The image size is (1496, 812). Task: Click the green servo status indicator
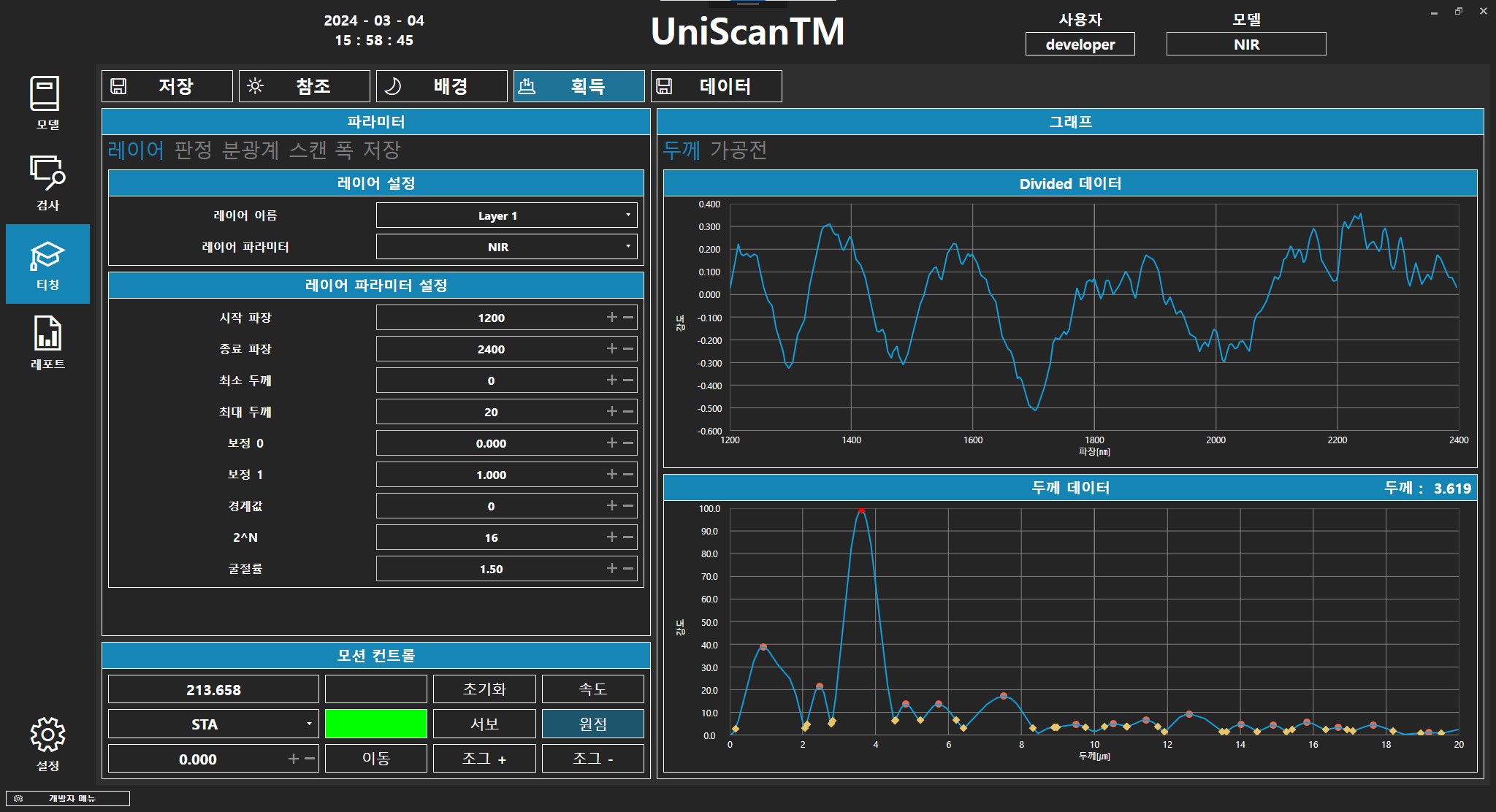pos(376,724)
